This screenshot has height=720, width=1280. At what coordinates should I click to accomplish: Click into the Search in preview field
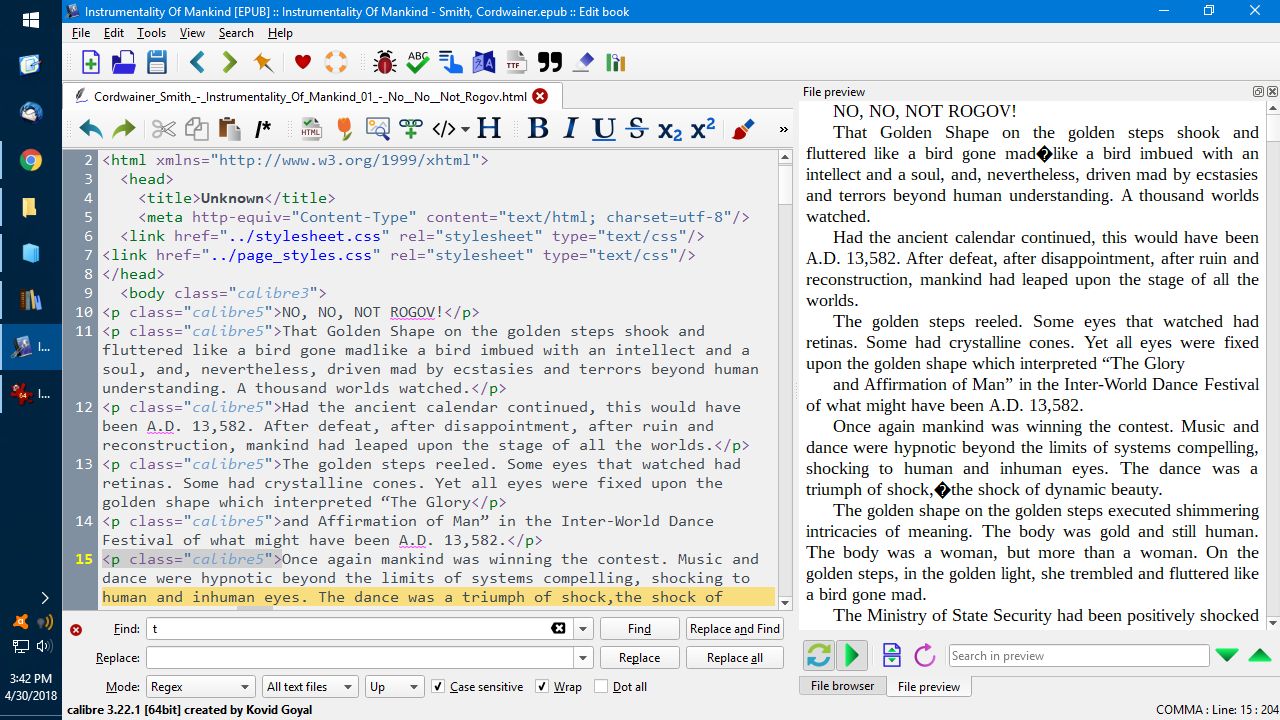(1078, 656)
